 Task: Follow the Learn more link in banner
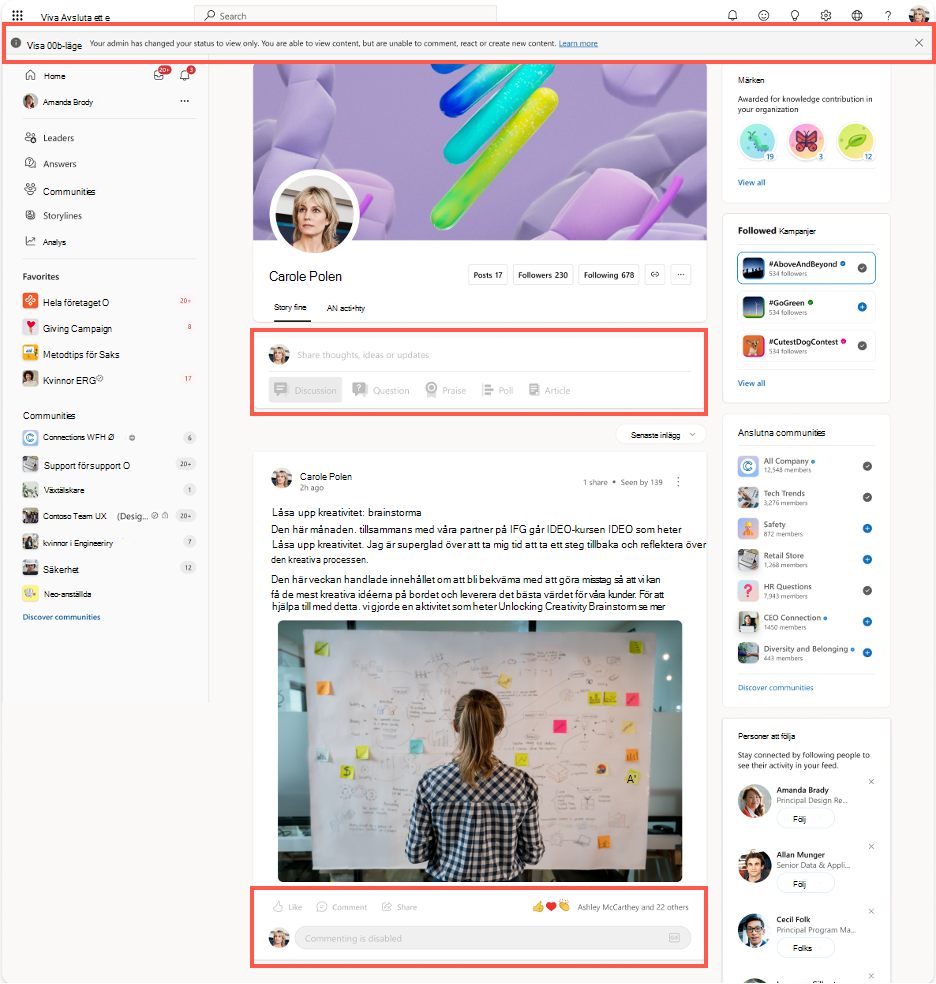point(578,43)
